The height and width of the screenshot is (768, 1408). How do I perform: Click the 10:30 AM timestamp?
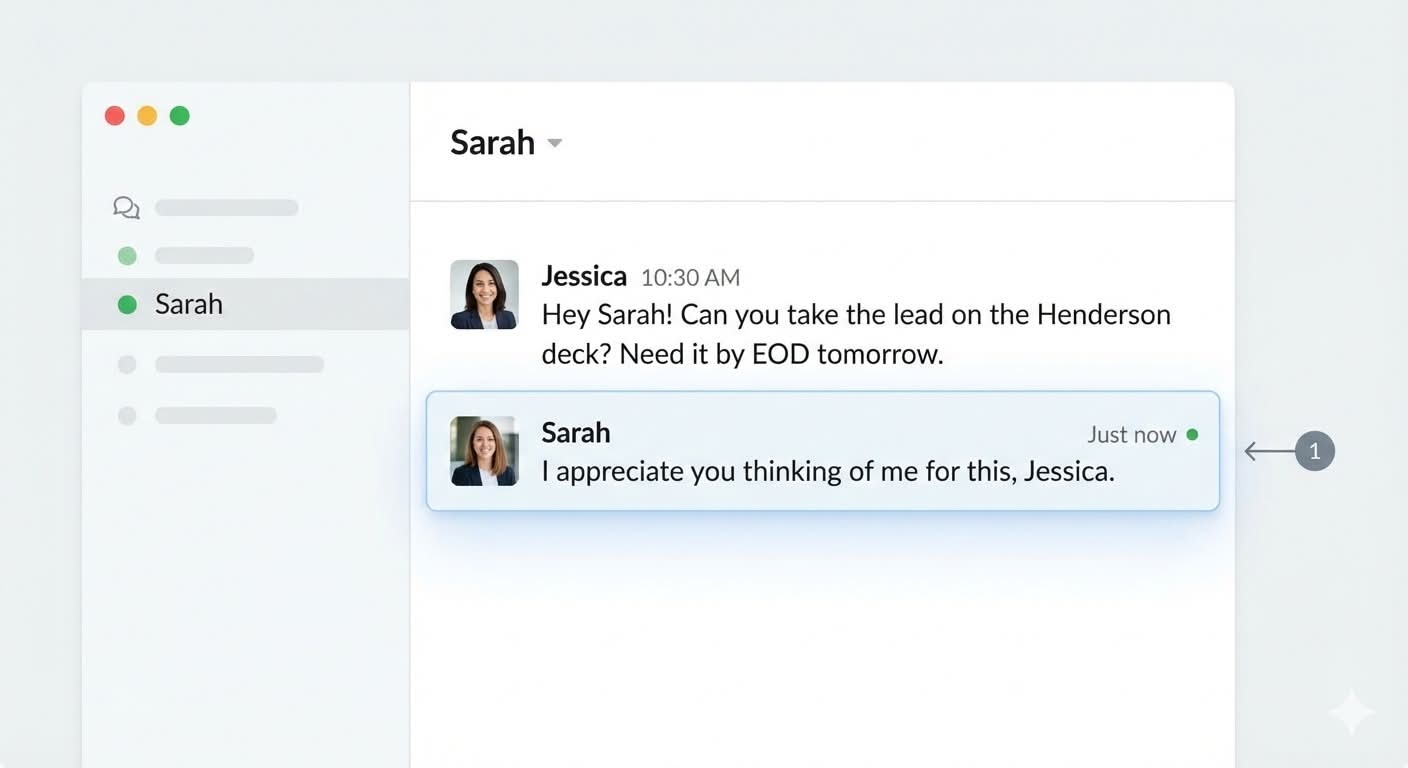[690, 278]
